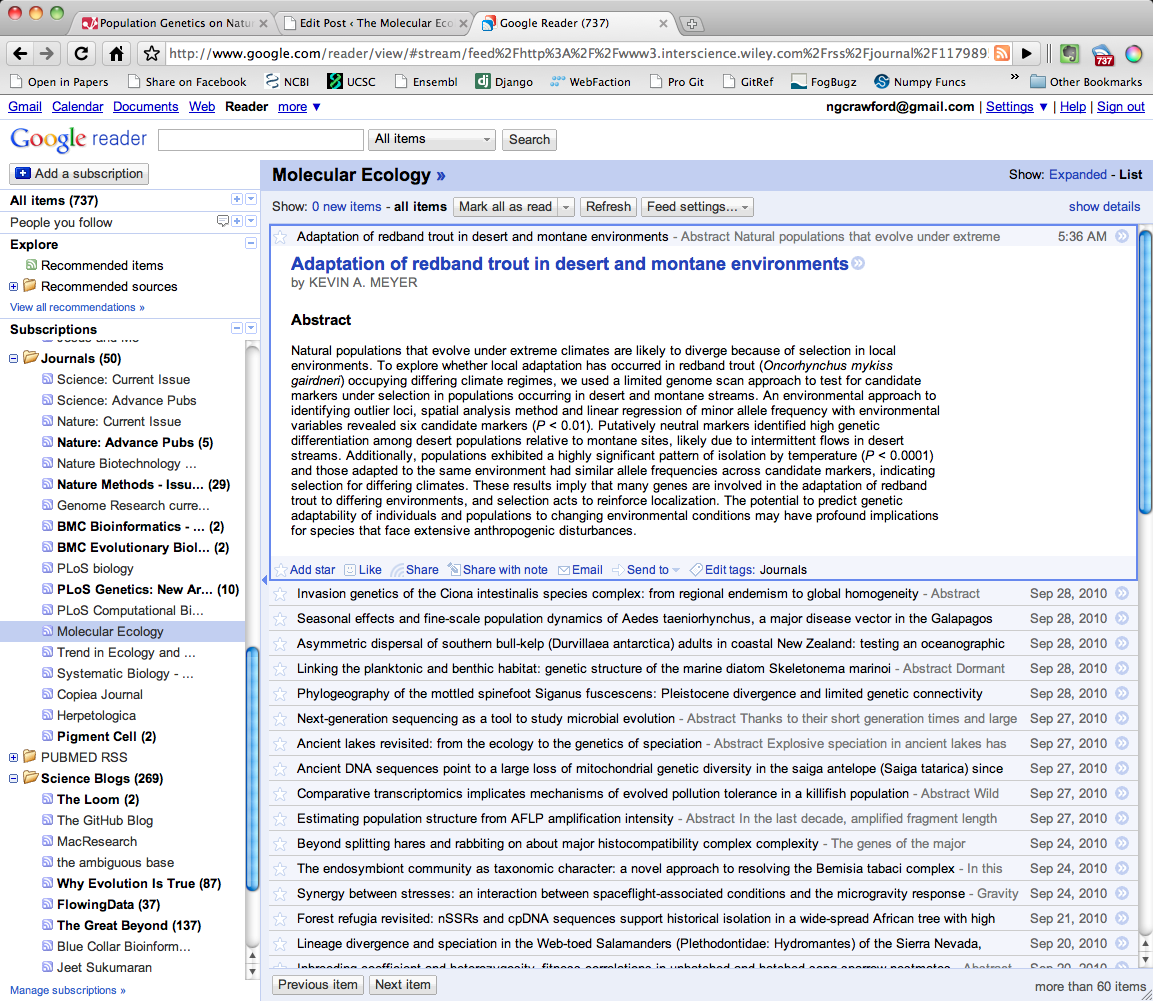Star the Next-generation sequencing microbial evolution item
1153x1001 pixels.
[x=280, y=719]
